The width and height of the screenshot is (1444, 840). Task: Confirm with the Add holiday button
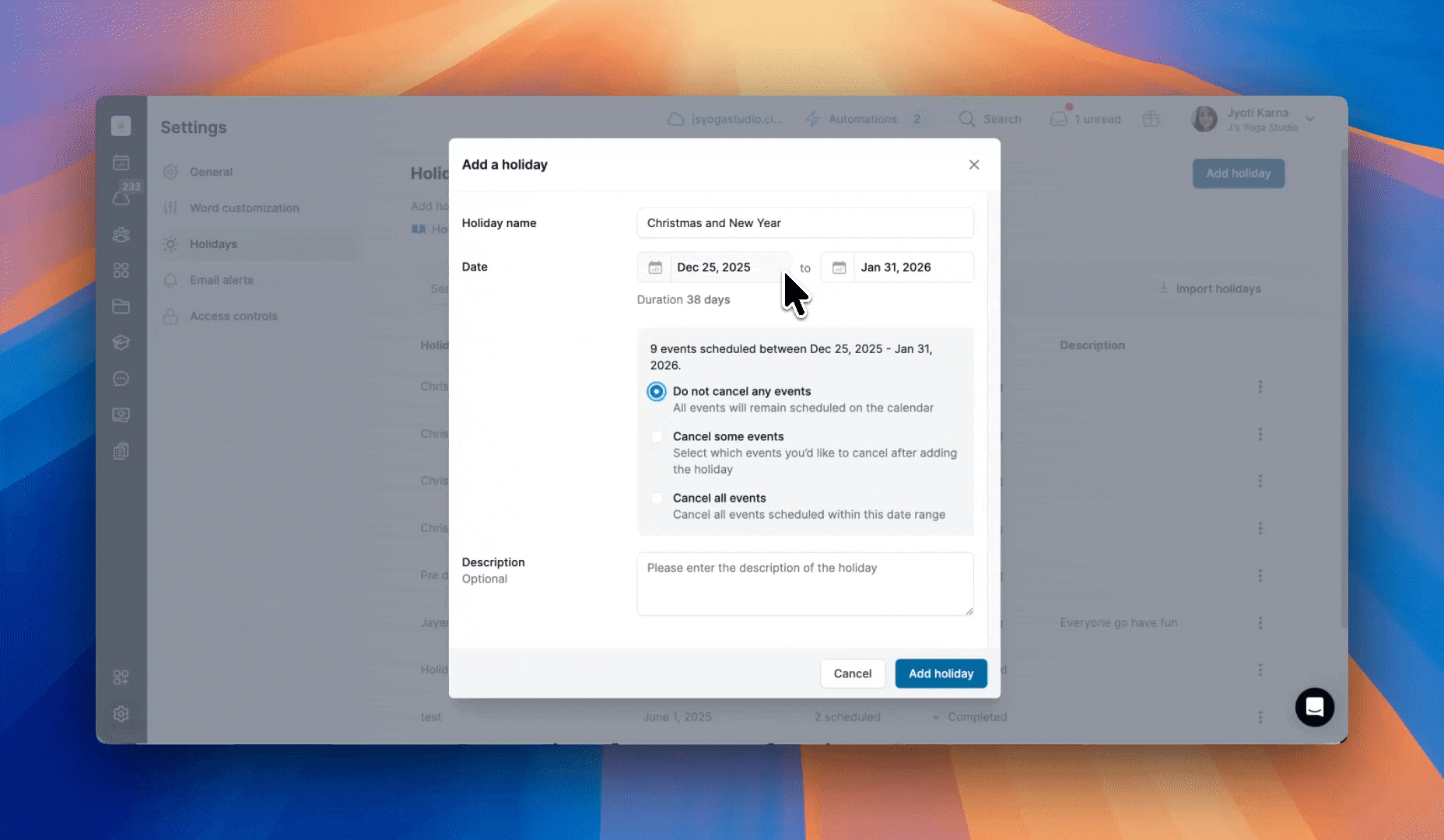941,674
